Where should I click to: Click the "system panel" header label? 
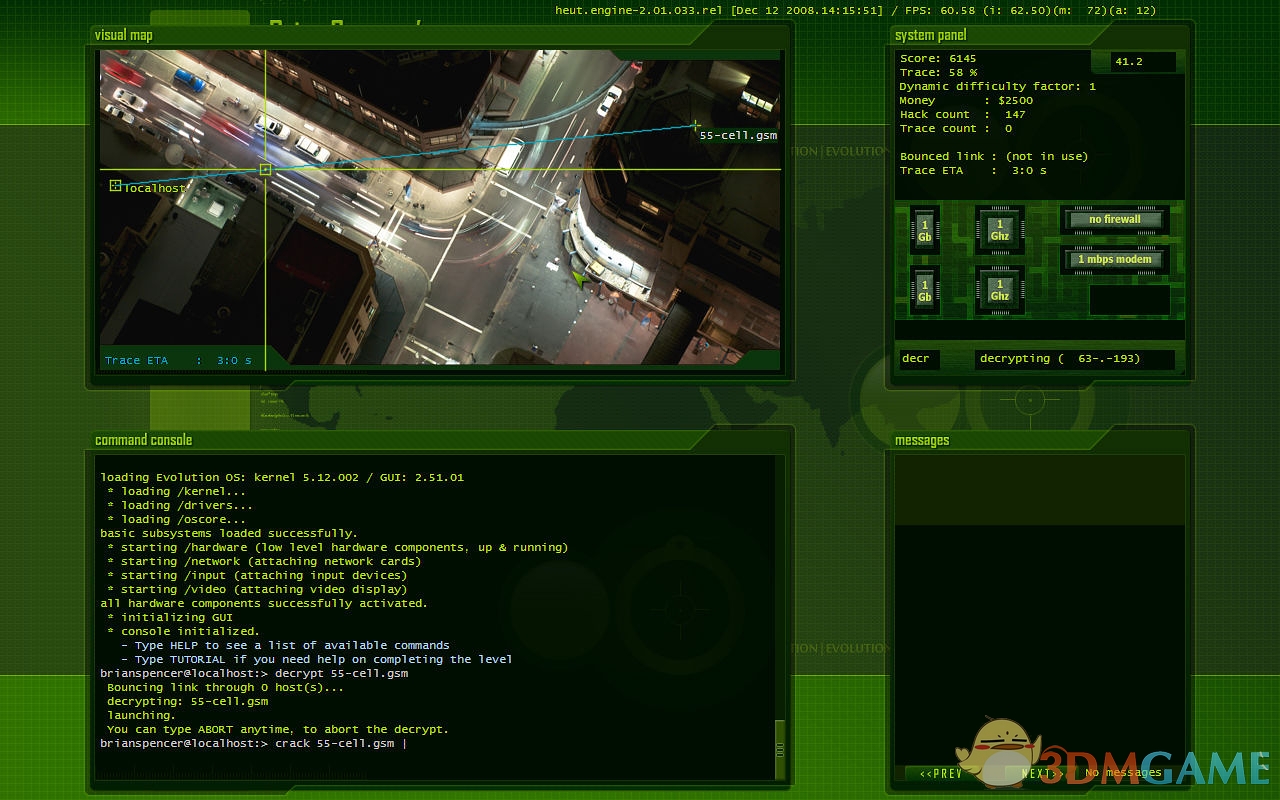click(930, 35)
